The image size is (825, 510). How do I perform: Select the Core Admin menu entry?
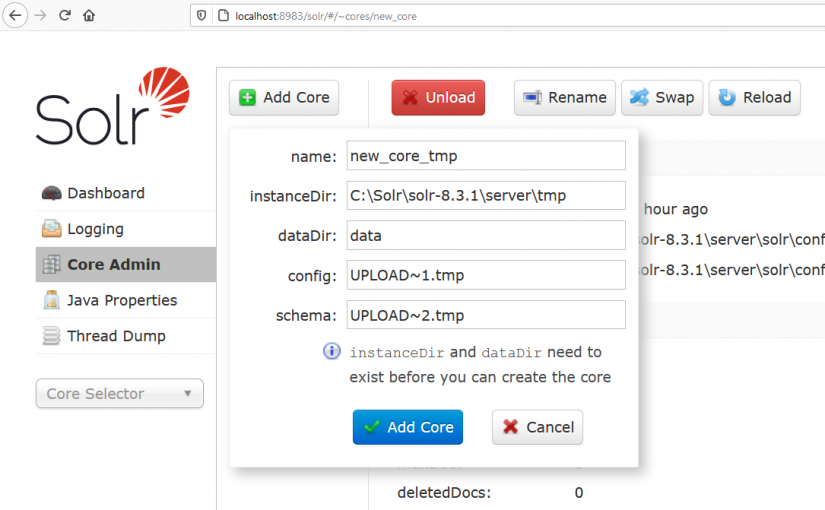pos(126,264)
